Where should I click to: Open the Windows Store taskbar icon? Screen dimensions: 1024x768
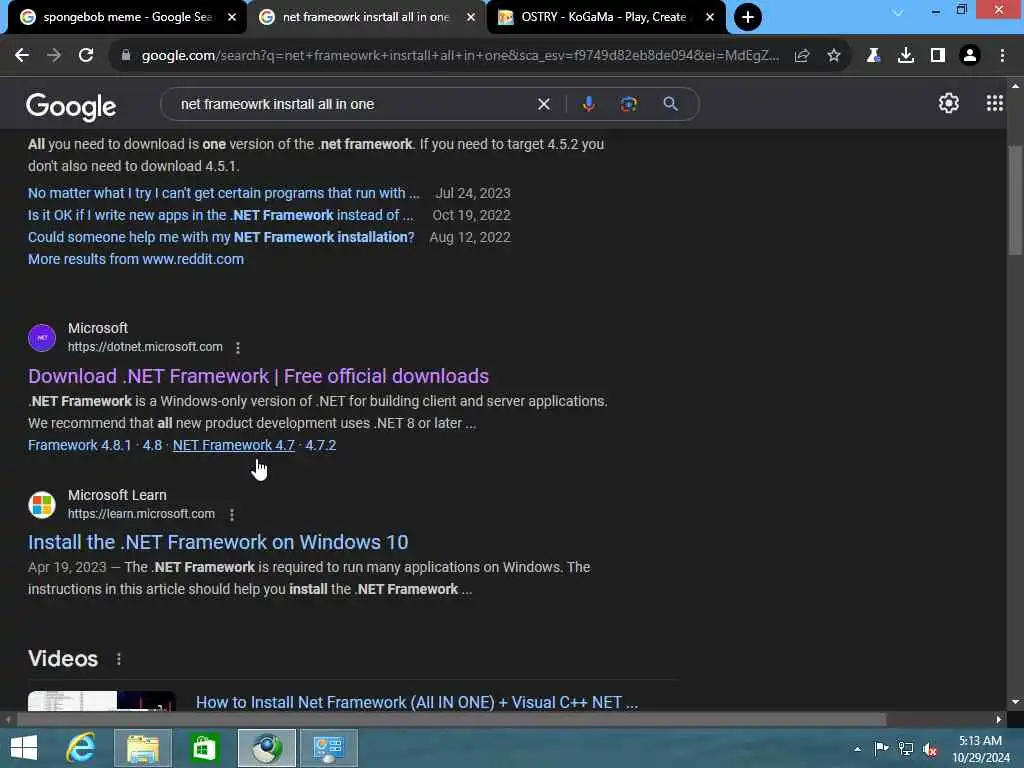point(204,748)
